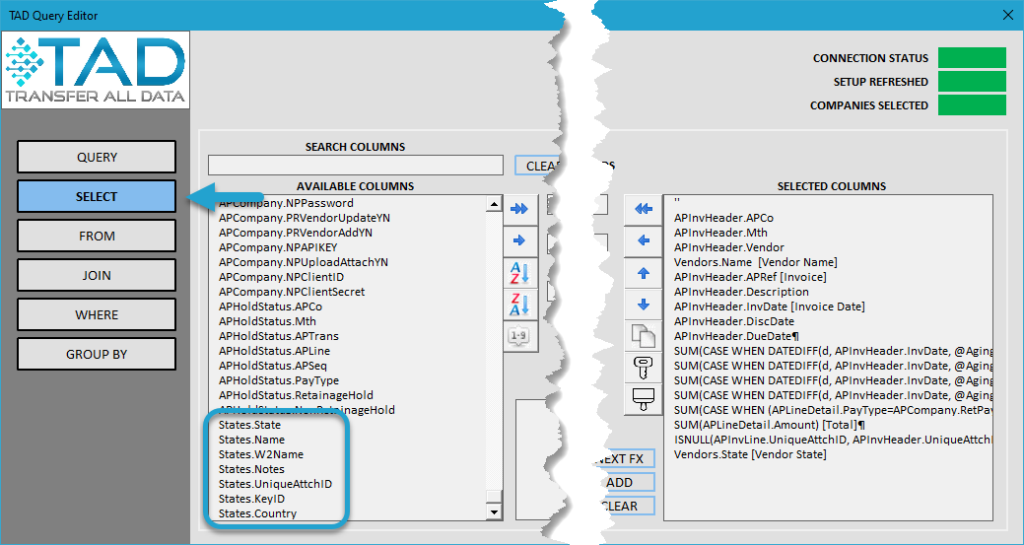This screenshot has height=545, width=1024.
Task: Select APInvHeader.InvDate [Invoice Date] row
Action: 769,307
